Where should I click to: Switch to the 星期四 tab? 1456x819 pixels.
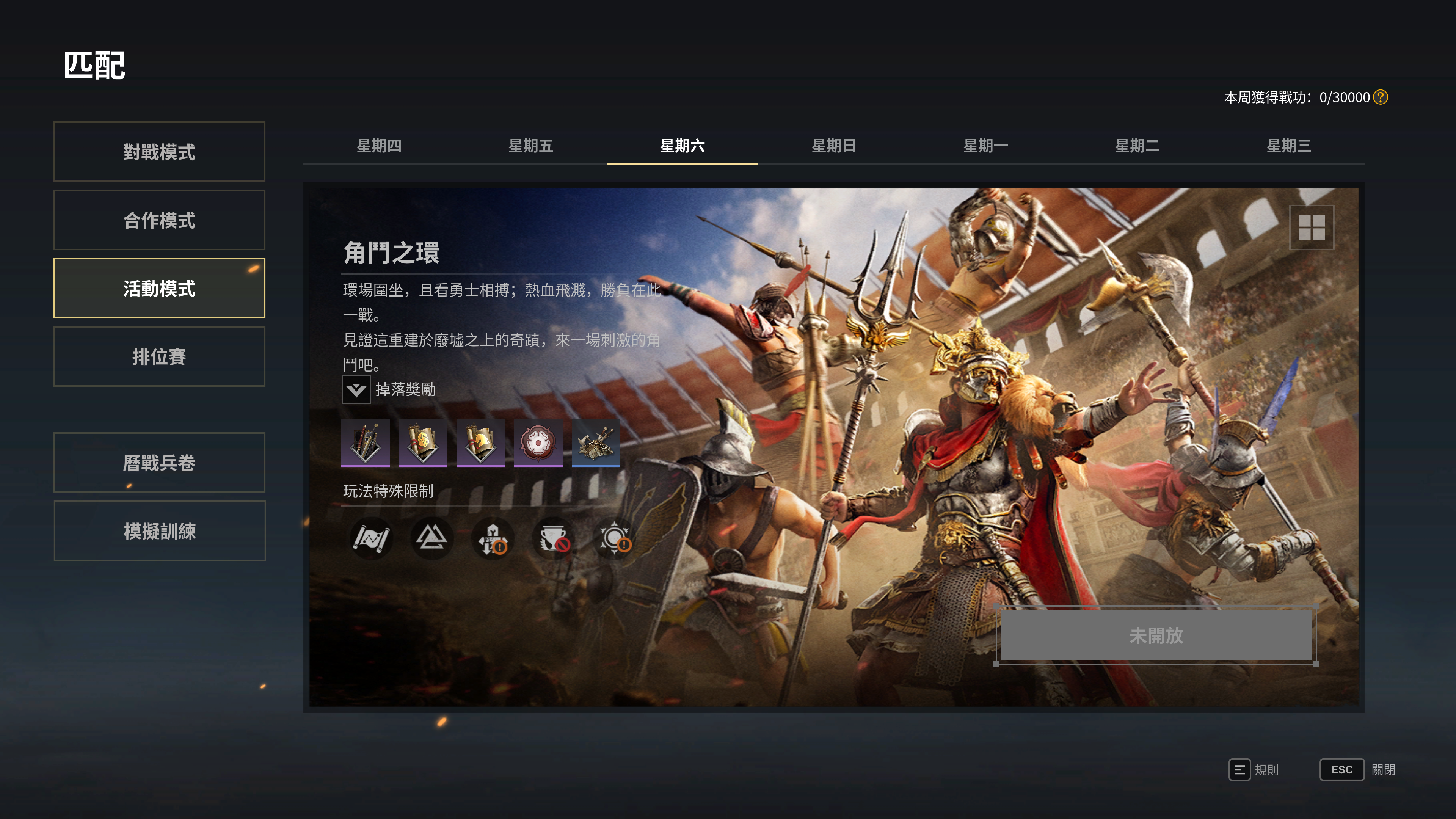(x=379, y=146)
